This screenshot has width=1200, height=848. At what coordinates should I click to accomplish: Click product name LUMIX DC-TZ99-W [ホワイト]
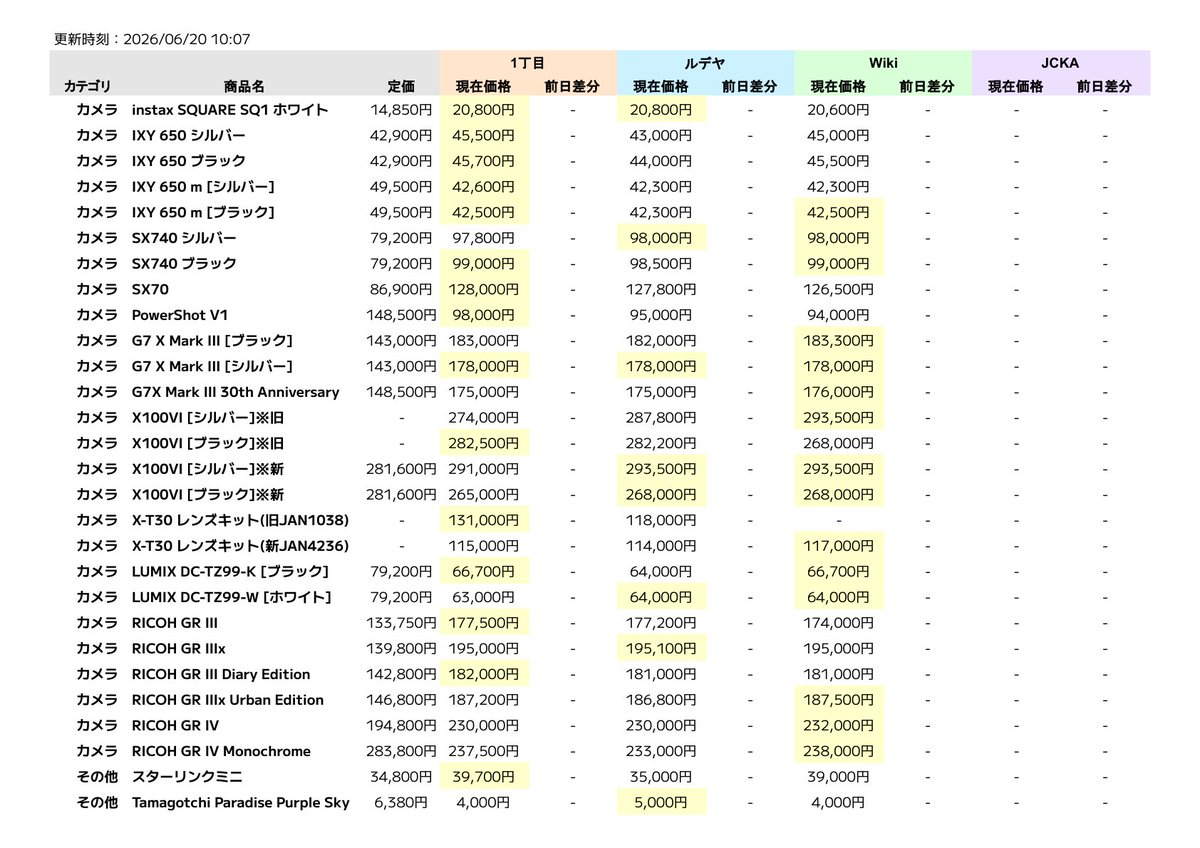click(x=231, y=597)
